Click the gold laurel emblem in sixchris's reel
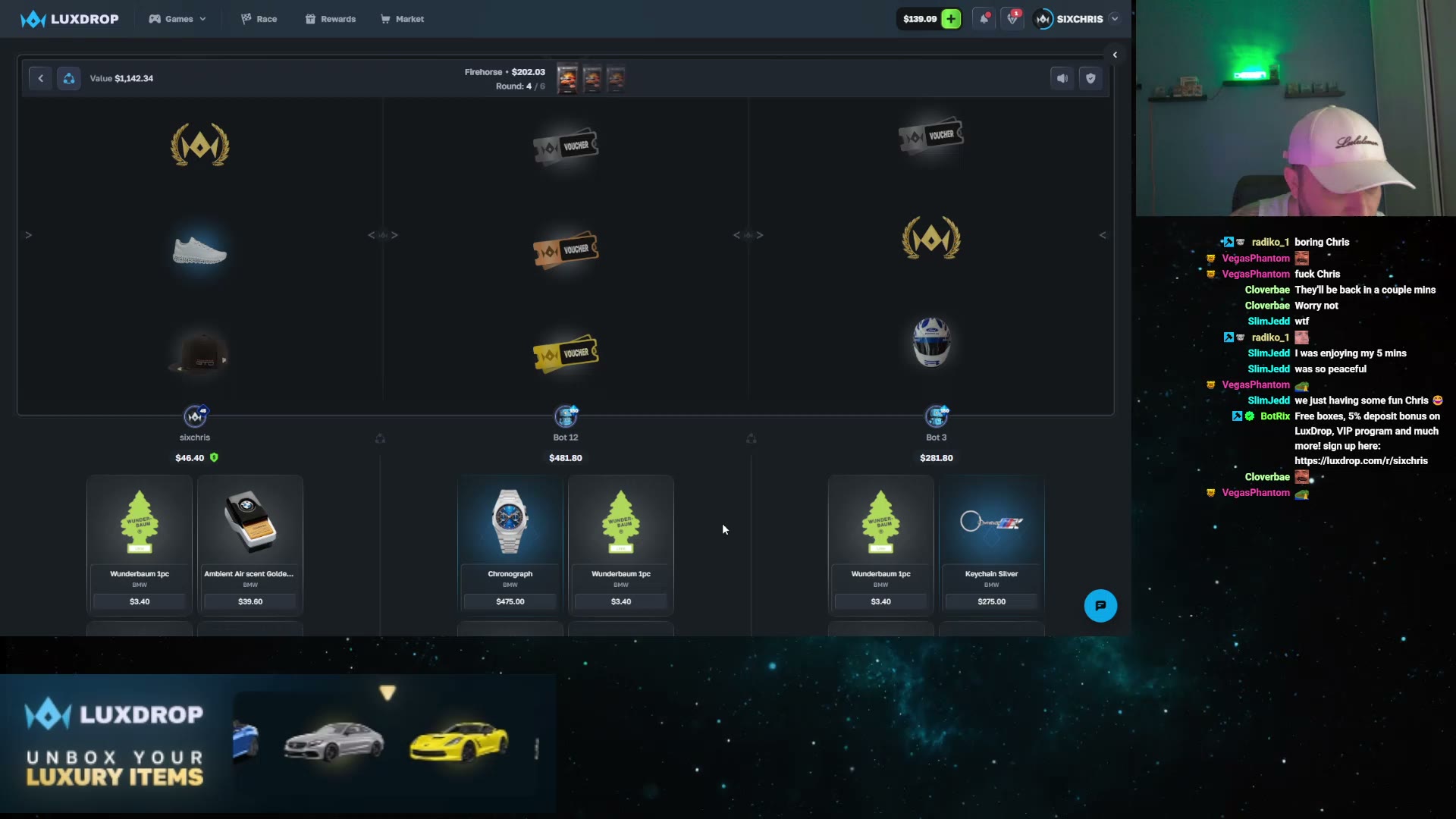1456x819 pixels. pyautogui.click(x=200, y=145)
